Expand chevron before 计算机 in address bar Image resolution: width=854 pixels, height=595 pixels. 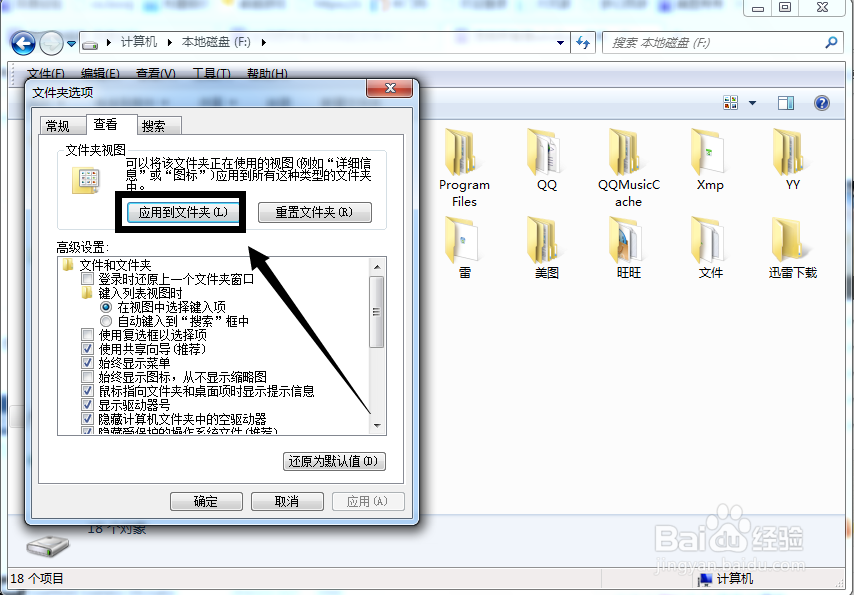pyautogui.click(x=109, y=42)
